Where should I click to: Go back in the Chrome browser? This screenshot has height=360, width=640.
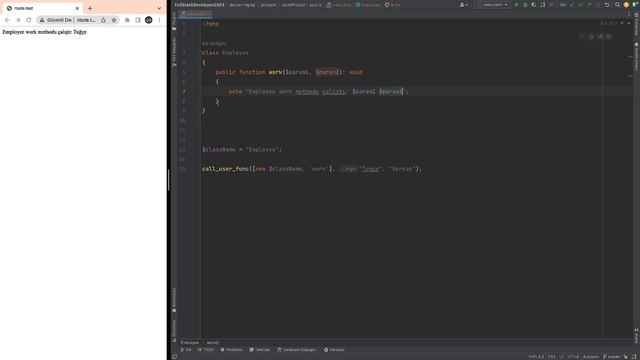tap(7, 20)
